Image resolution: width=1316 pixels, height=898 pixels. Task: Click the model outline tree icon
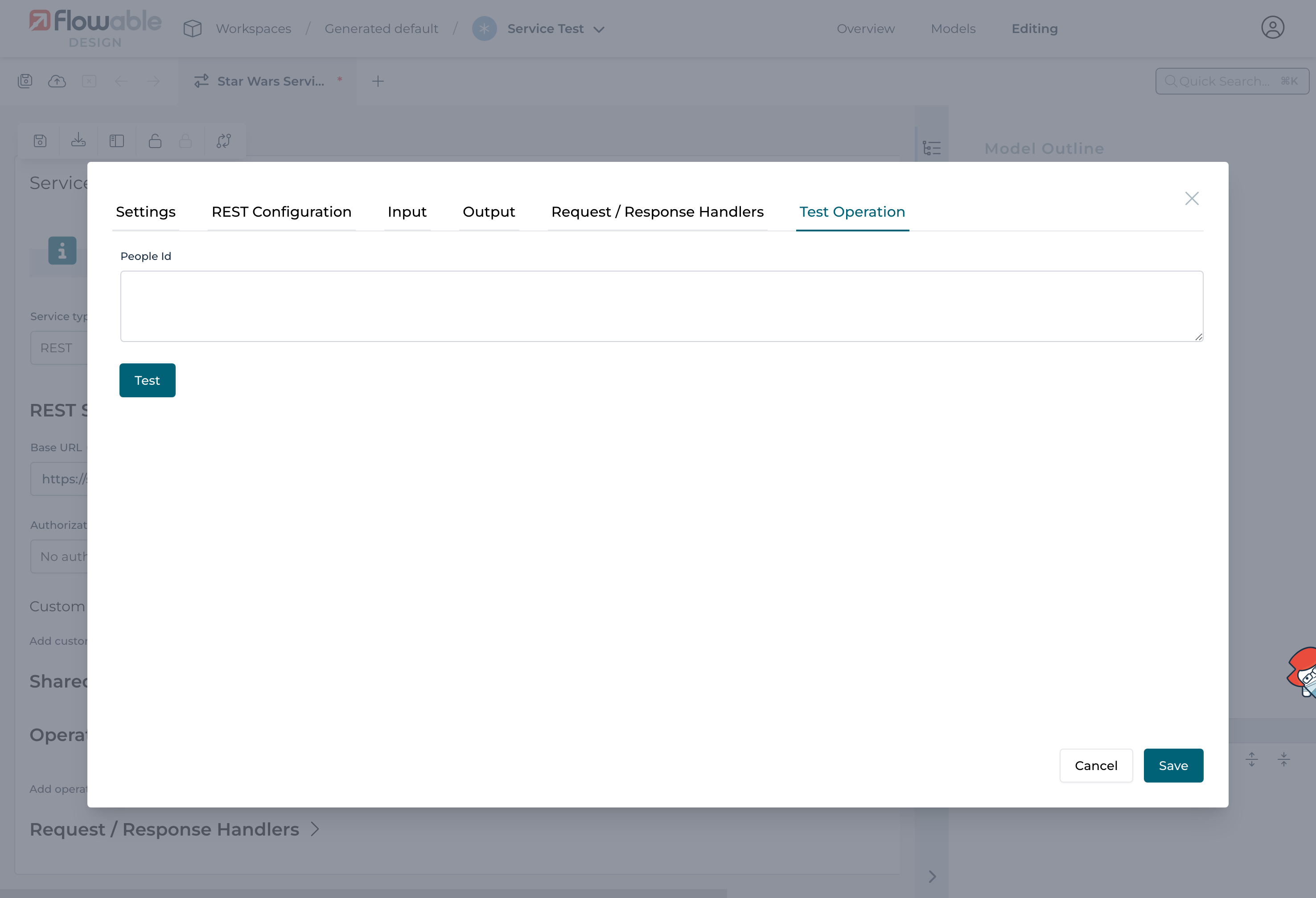coord(932,148)
